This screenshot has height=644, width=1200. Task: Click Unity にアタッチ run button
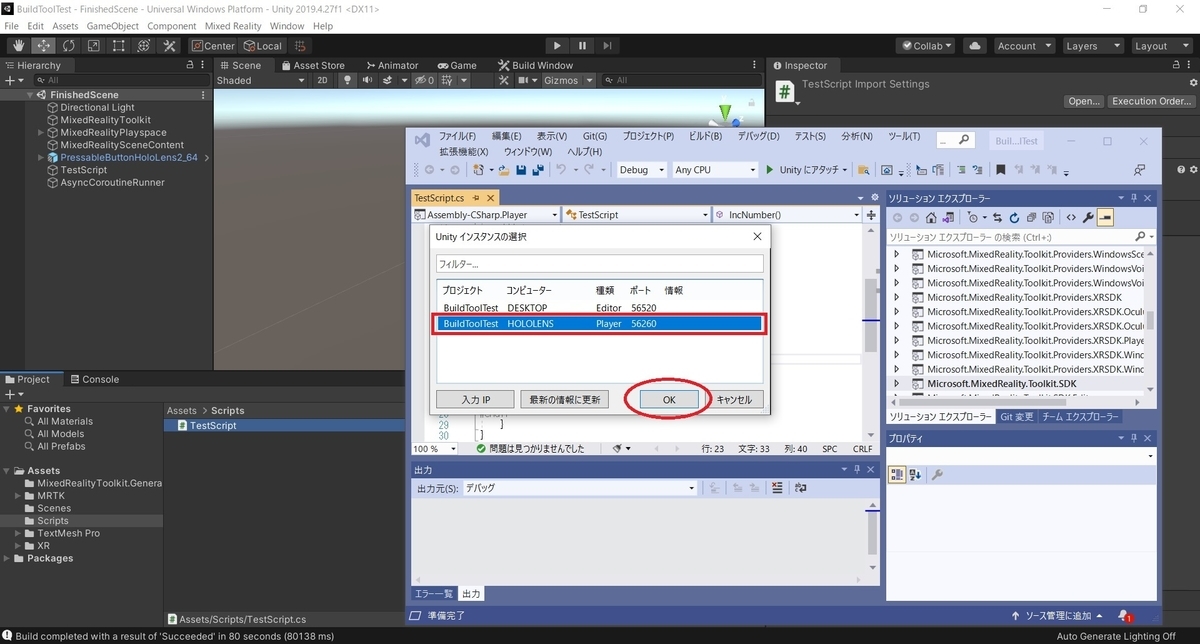806,170
